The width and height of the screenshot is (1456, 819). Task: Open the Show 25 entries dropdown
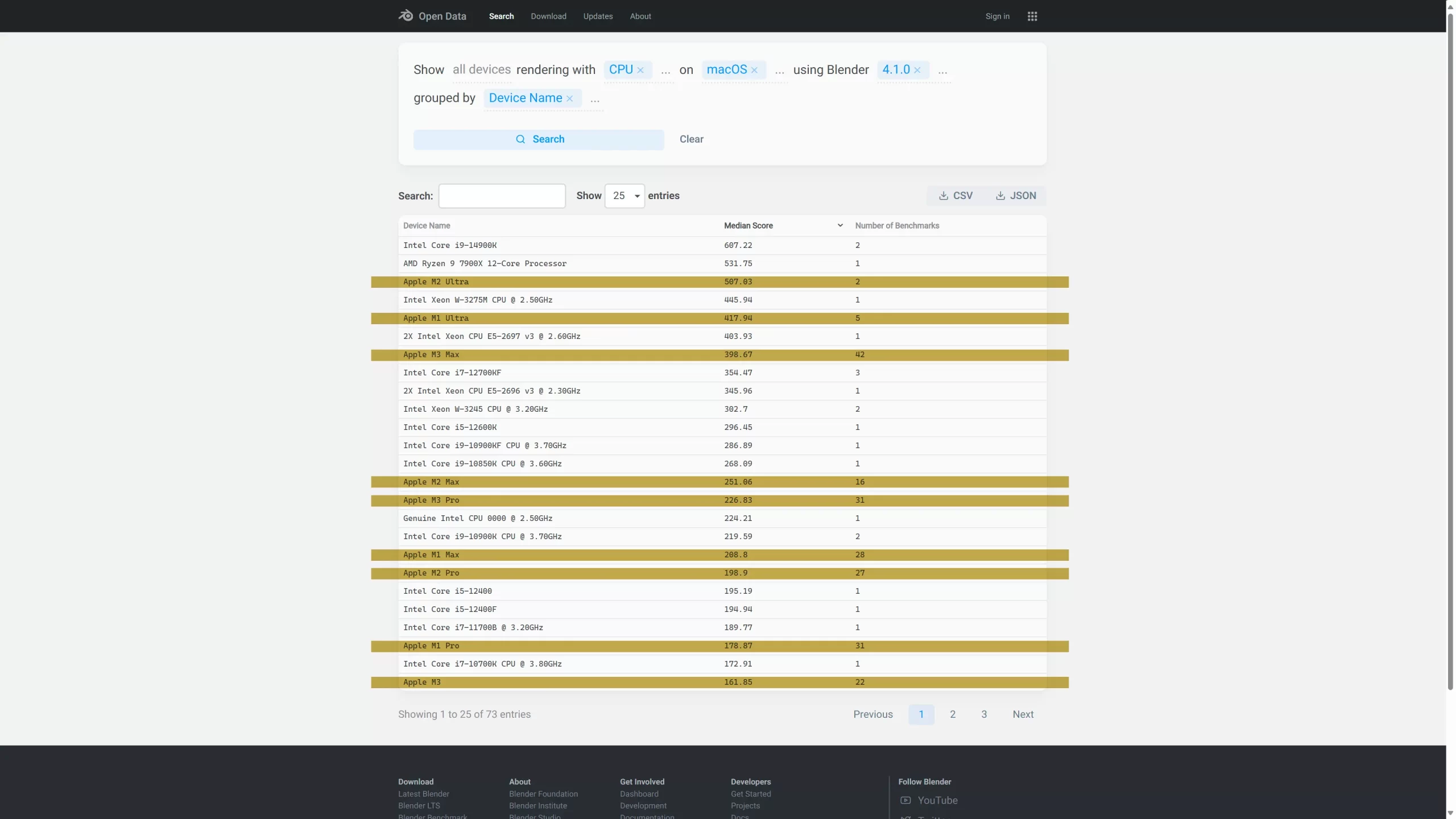click(624, 196)
